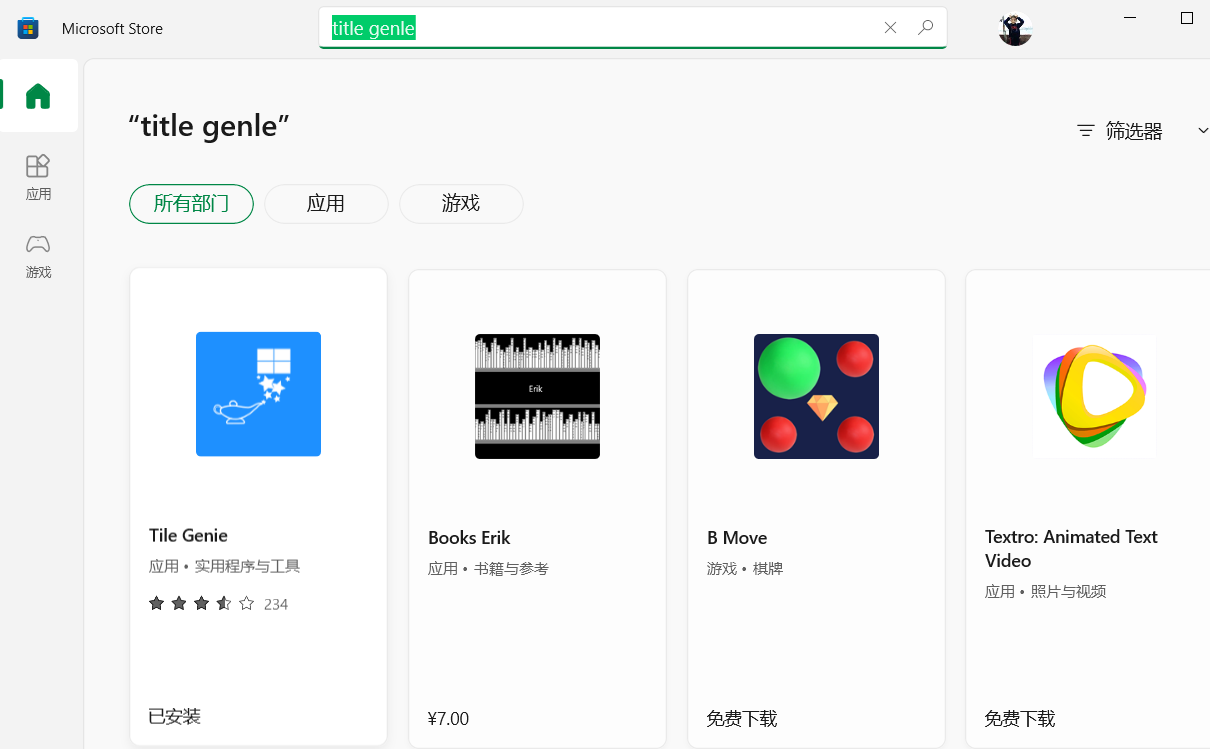This screenshot has height=749, width=1210.
Task: Click 免费下载 on Textro card
Action: pos(1020,719)
